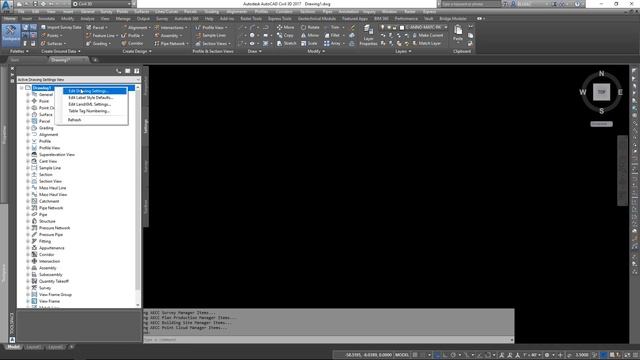Click the Profile View ribbon tool
Viewport: 640px width, 360px height.
tap(211, 28)
